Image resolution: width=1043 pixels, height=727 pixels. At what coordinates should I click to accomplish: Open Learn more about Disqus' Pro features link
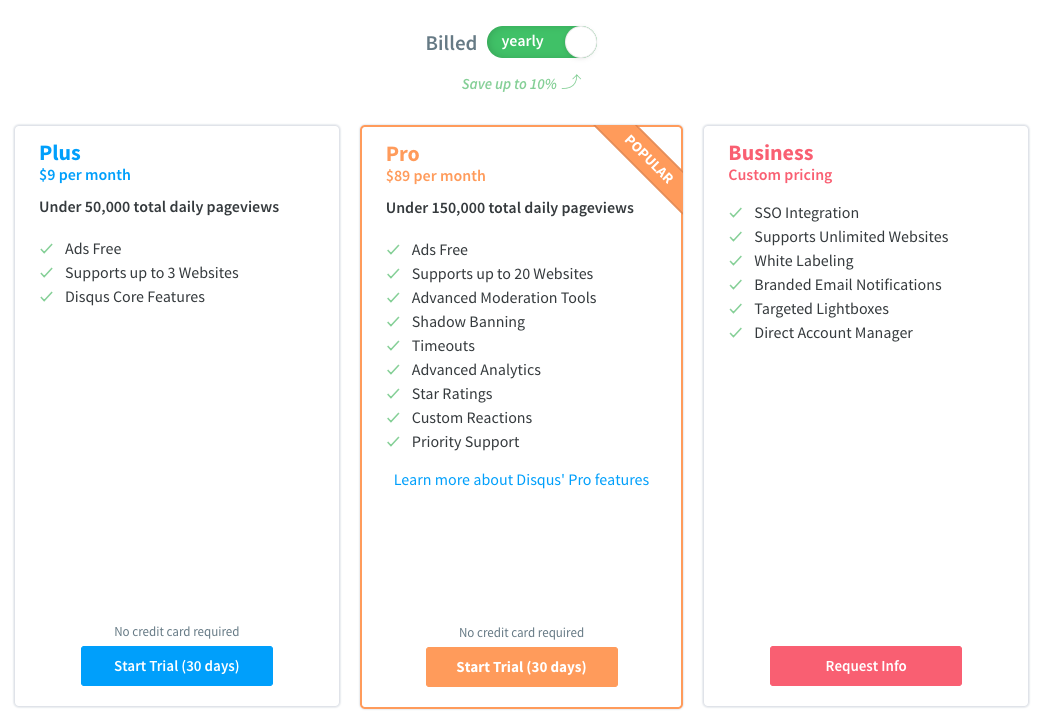pyautogui.click(x=522, y=480)
